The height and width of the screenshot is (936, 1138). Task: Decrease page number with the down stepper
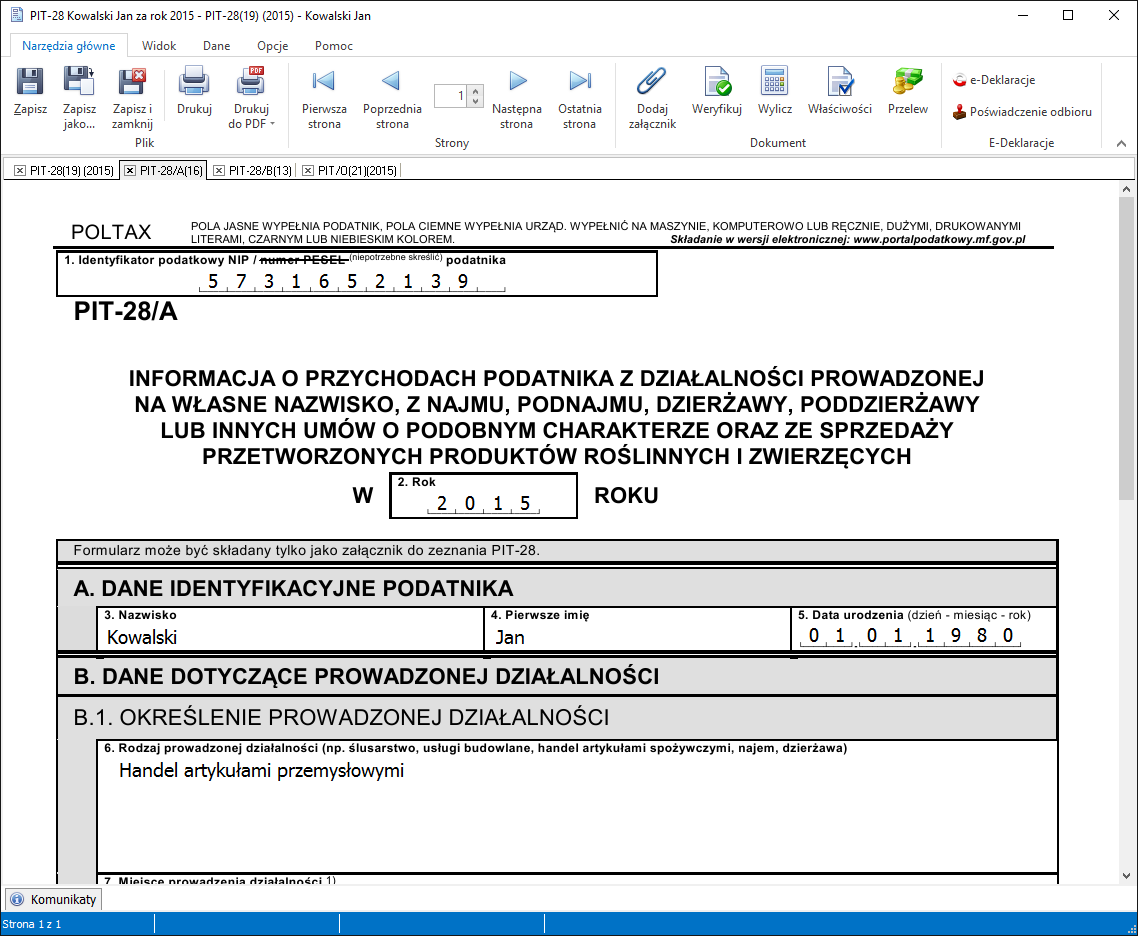(x=475, y=102)
